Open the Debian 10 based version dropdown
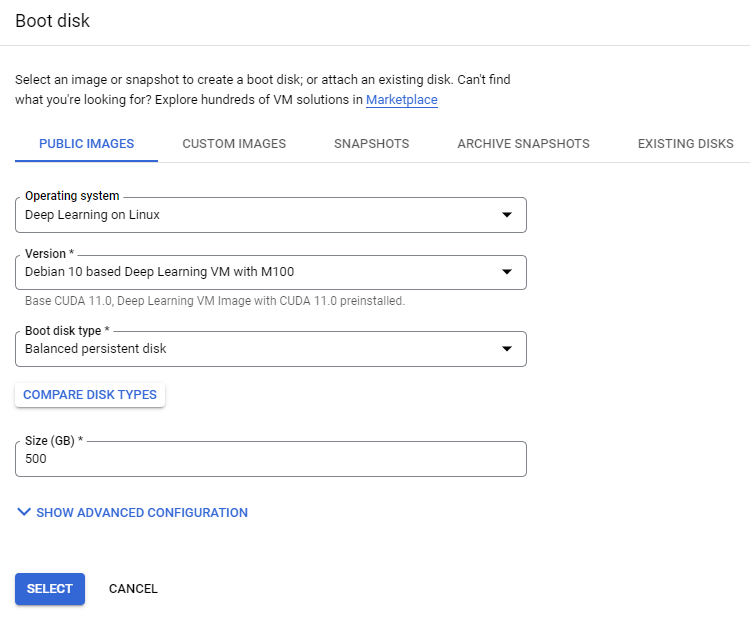 point(260,272)
